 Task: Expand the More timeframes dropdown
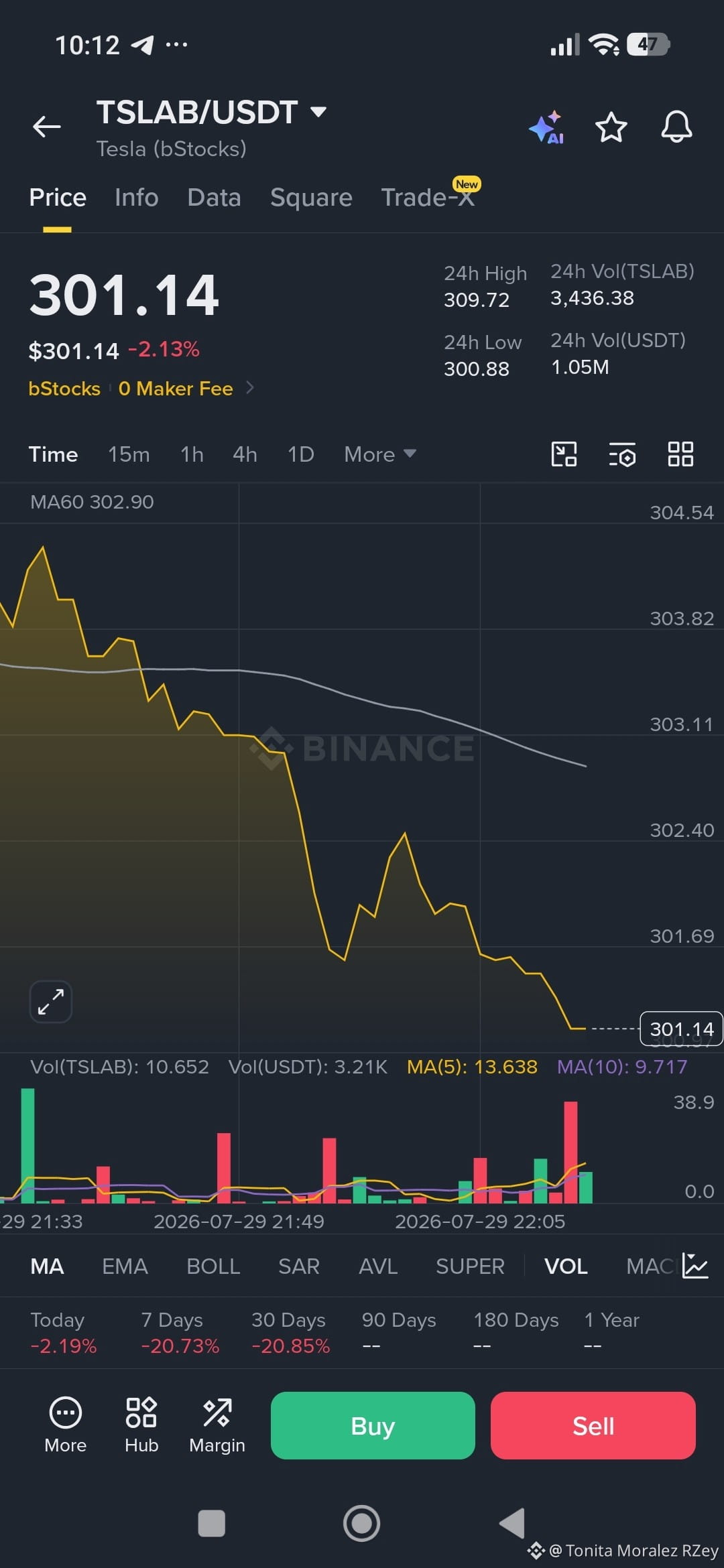click(380, 454)
